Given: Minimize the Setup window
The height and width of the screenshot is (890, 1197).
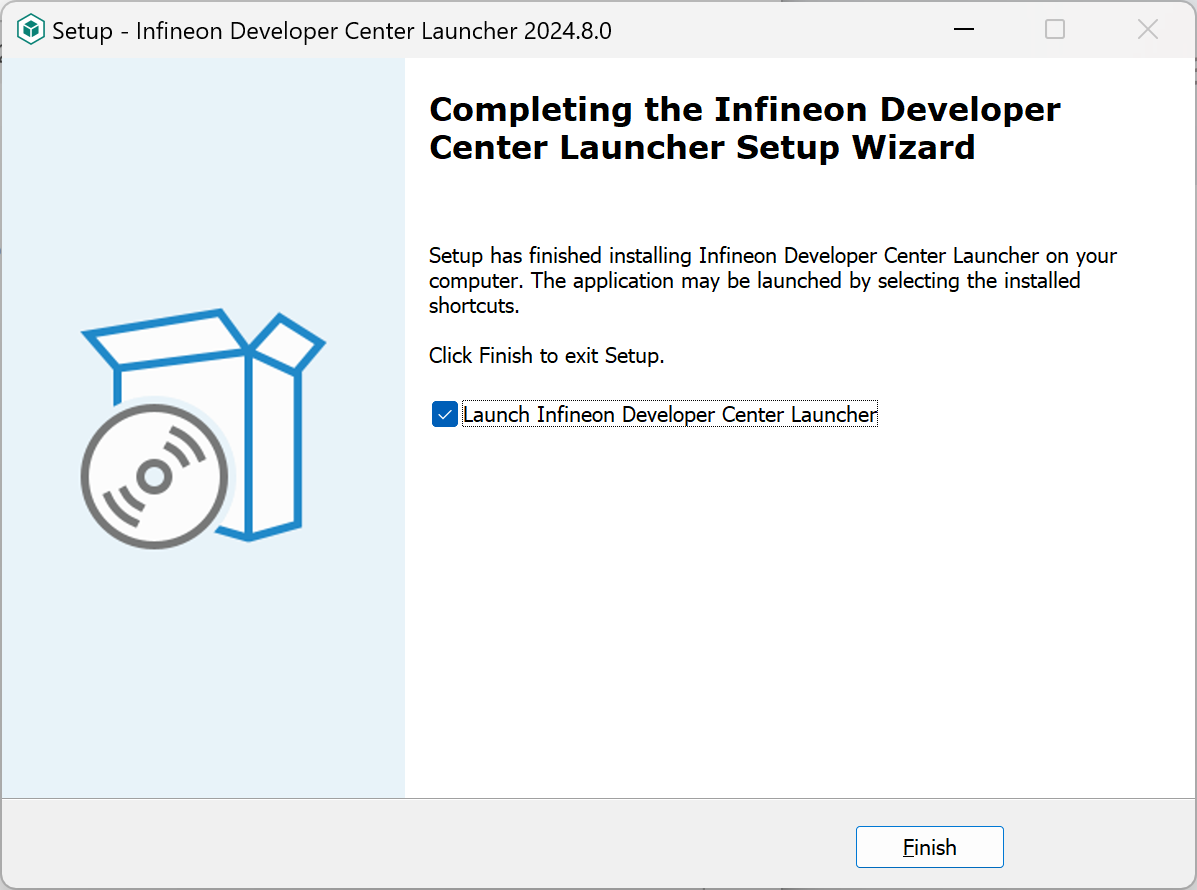Looking at the screenshot, I should click(x=964, y=30).
